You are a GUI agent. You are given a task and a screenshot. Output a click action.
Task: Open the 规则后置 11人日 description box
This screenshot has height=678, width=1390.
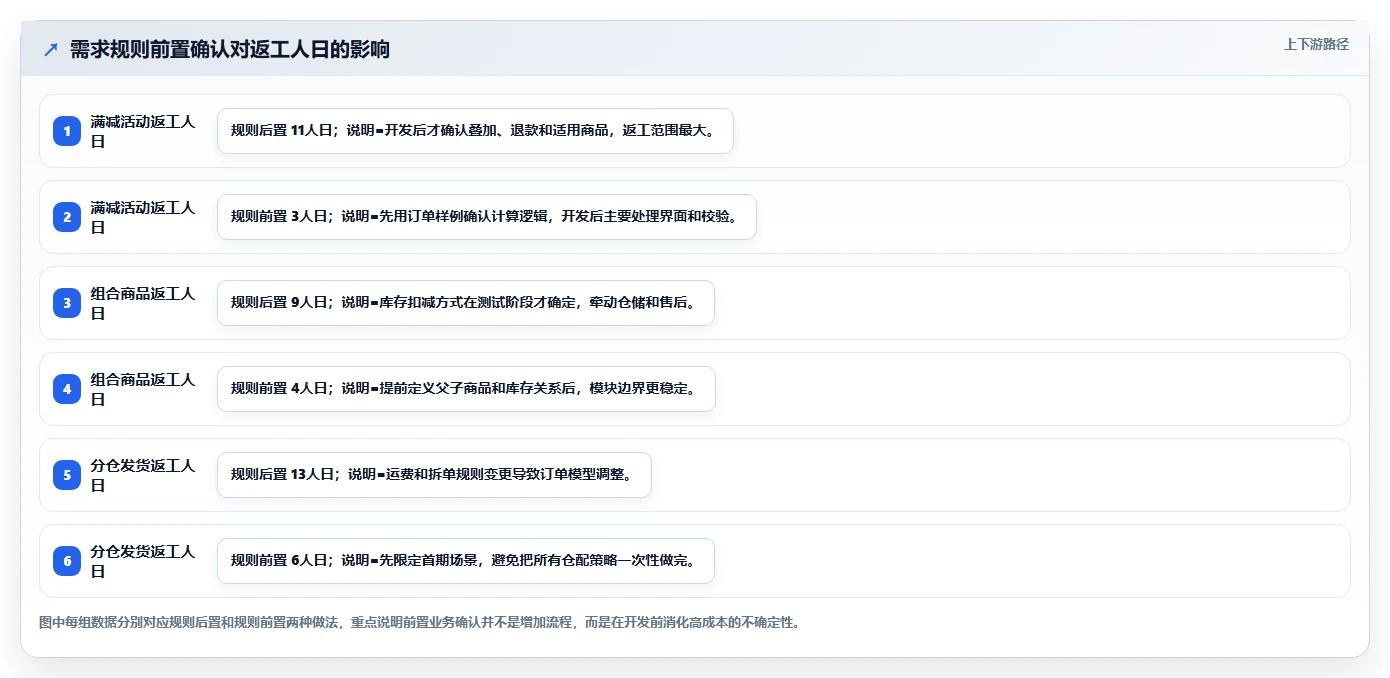[x=475, y=131]
